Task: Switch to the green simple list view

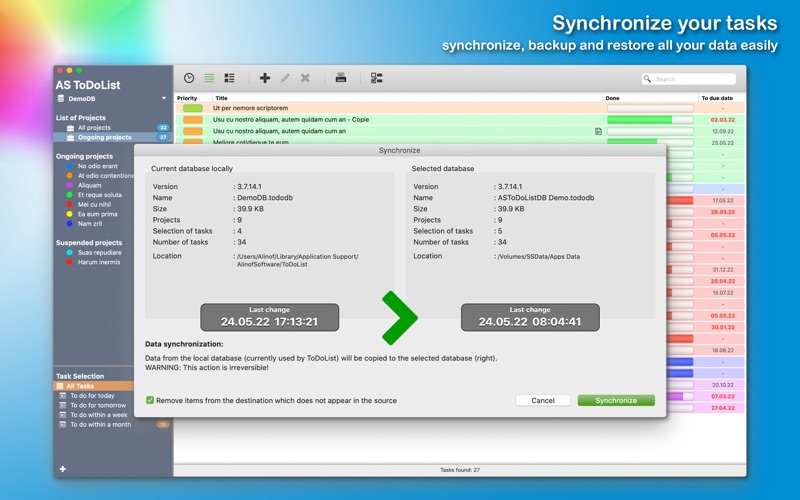Action: [x=209, y=78]
